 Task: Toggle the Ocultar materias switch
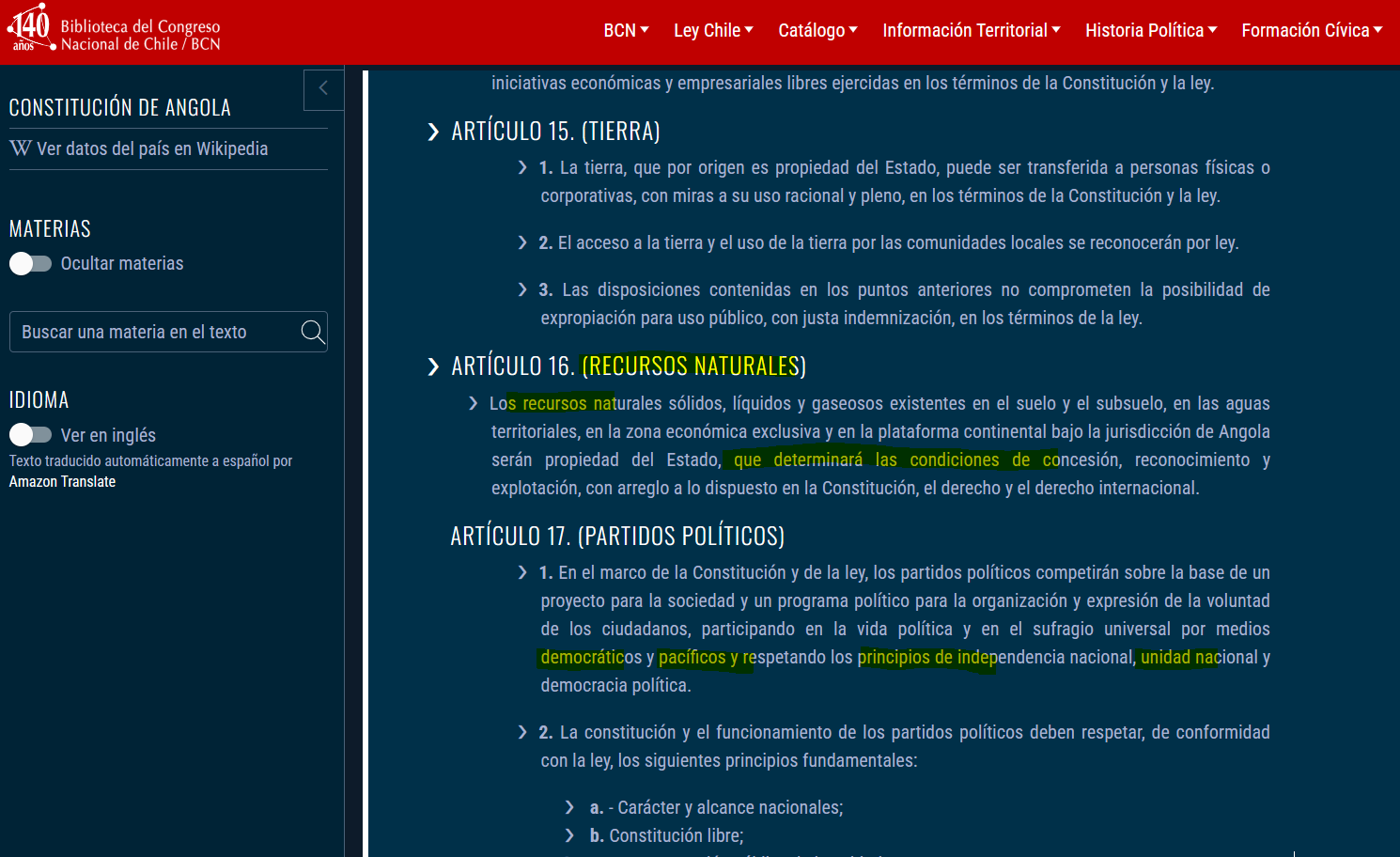coord(30,264)
